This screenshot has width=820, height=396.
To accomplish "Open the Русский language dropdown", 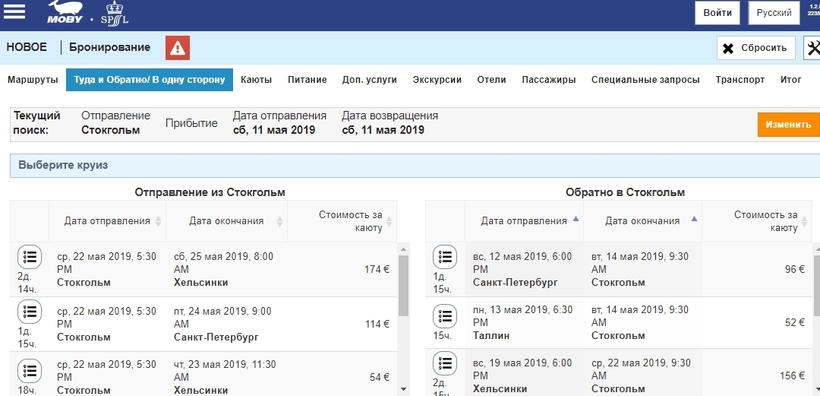I will click(774, 13).
